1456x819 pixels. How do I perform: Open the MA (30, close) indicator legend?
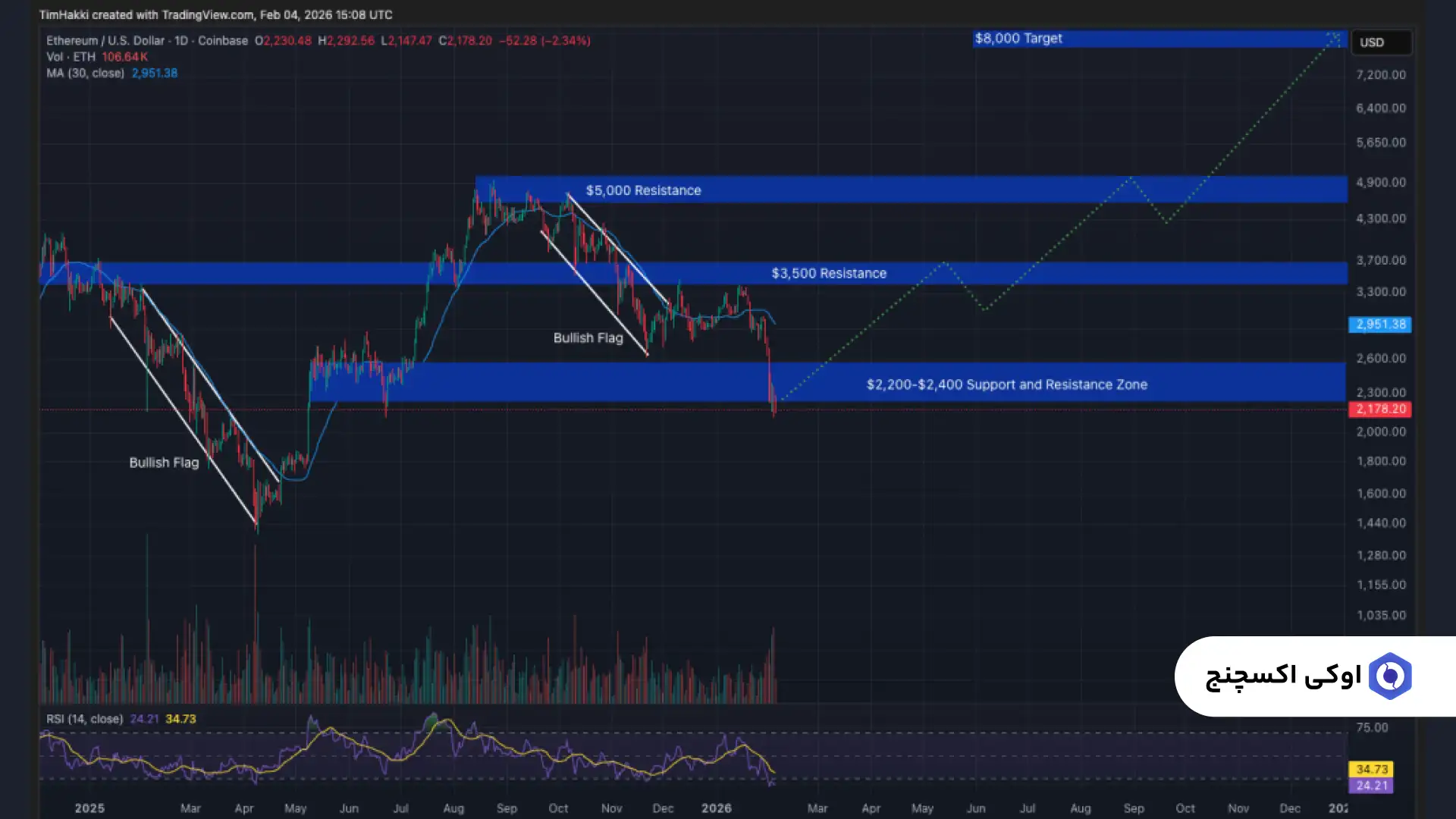tap(85, 74)
